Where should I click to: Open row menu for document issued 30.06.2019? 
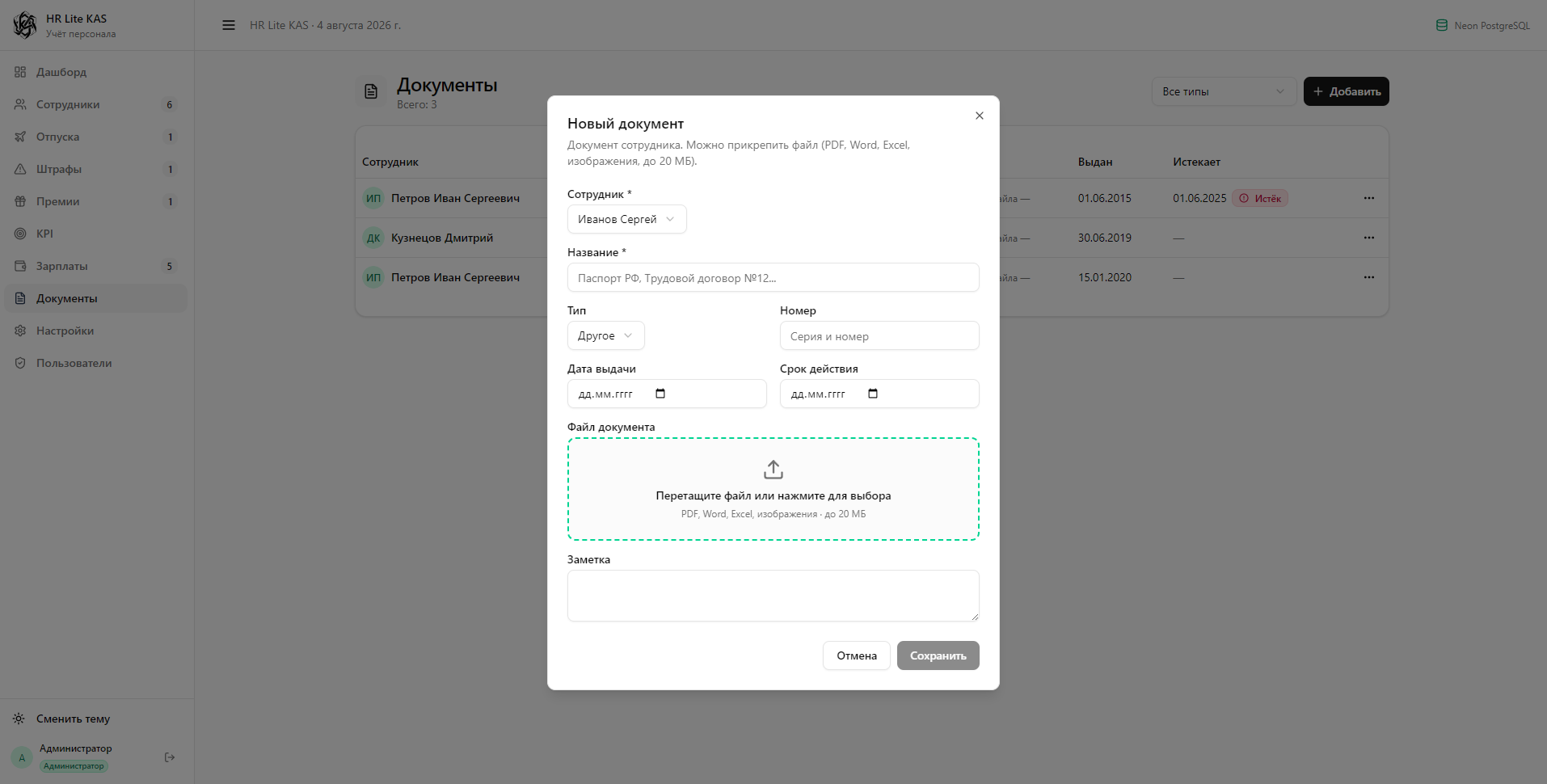pos(1369,238)
